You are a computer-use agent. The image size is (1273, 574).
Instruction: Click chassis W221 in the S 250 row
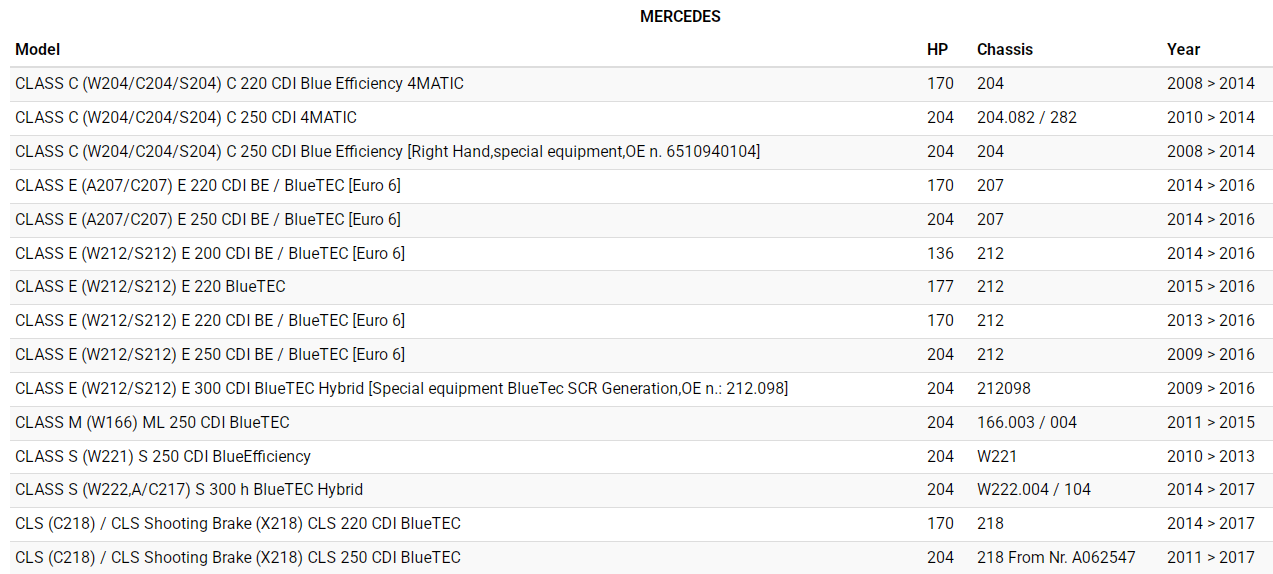click(x=997, y=456)
